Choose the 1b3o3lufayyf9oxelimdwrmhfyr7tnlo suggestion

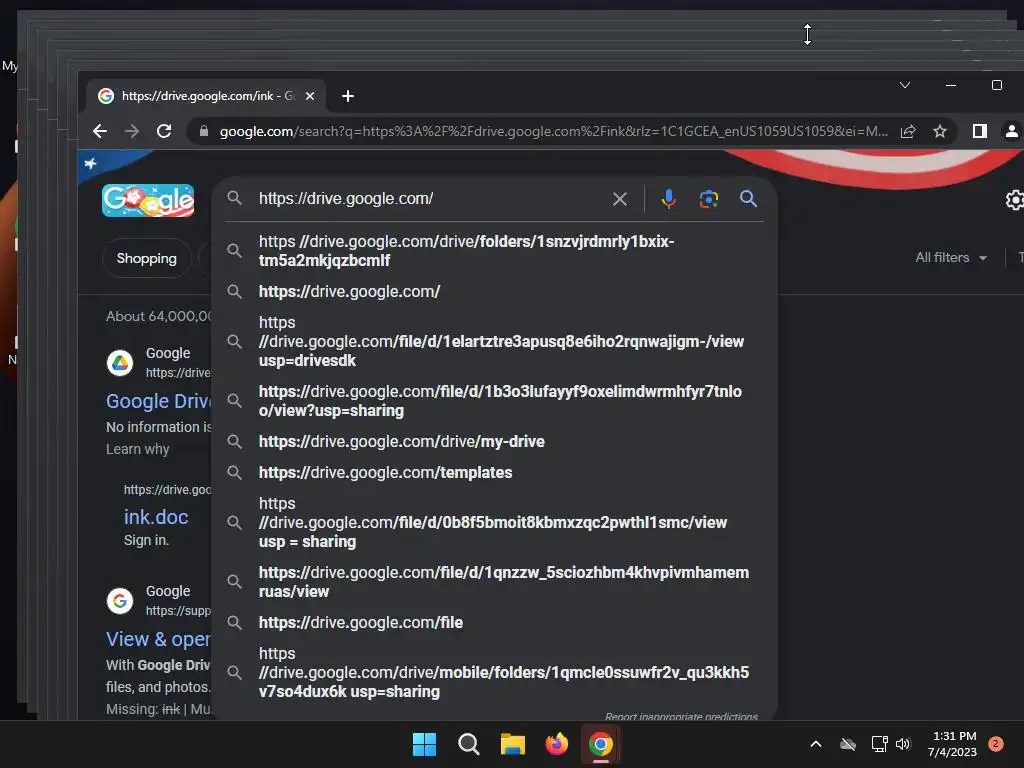[x=494, y=401]
